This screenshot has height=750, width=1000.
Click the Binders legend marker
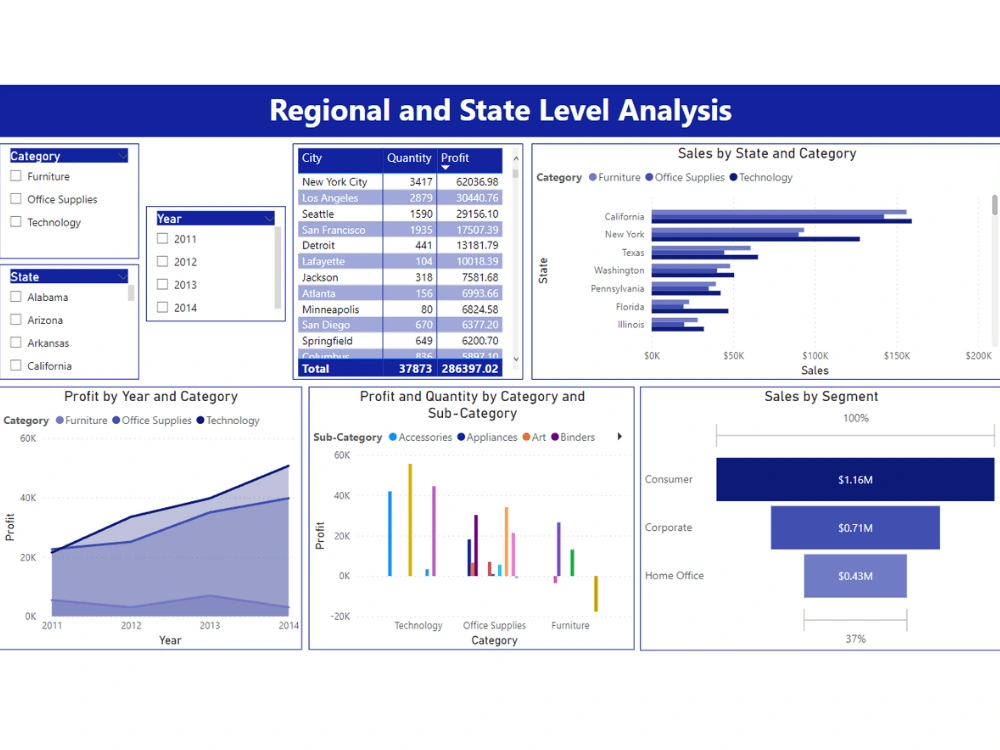tap(554, 437)
